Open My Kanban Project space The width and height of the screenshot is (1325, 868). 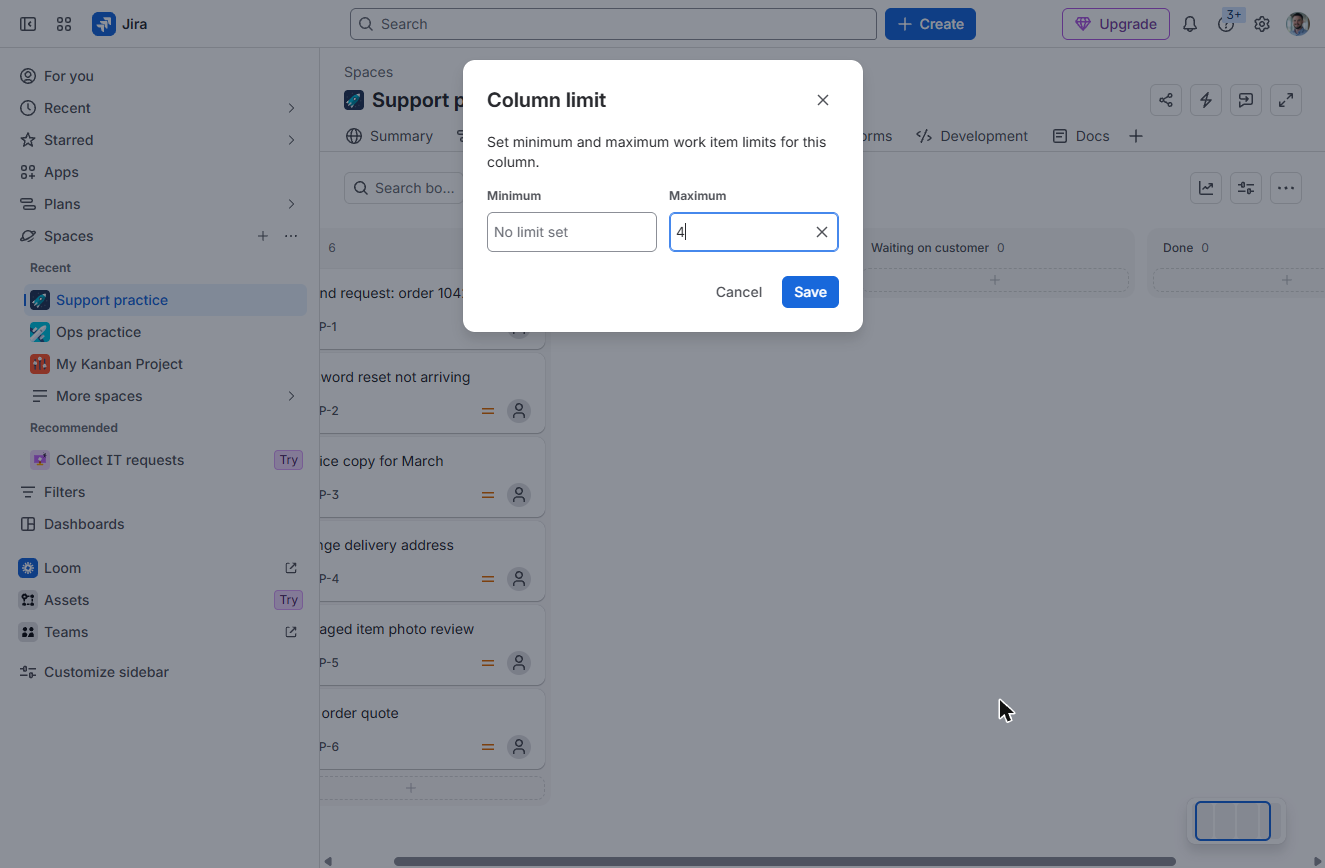tap(166, 364)
